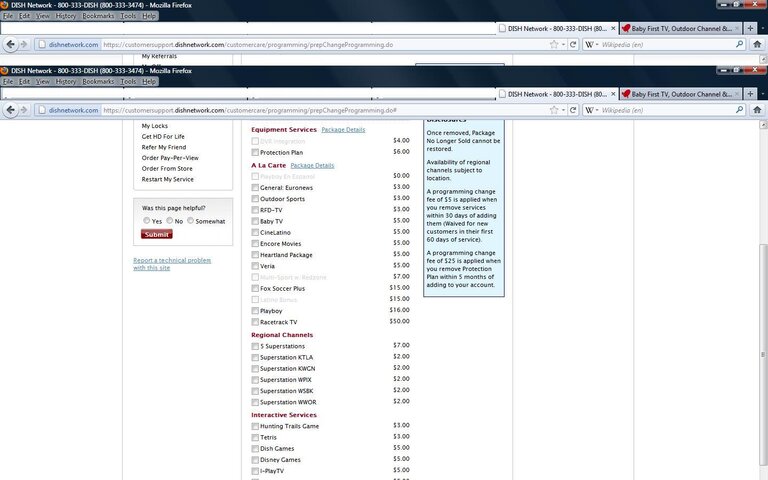Open the Restart My Service link
Screen dimensions: 768x480
point(168,179)
